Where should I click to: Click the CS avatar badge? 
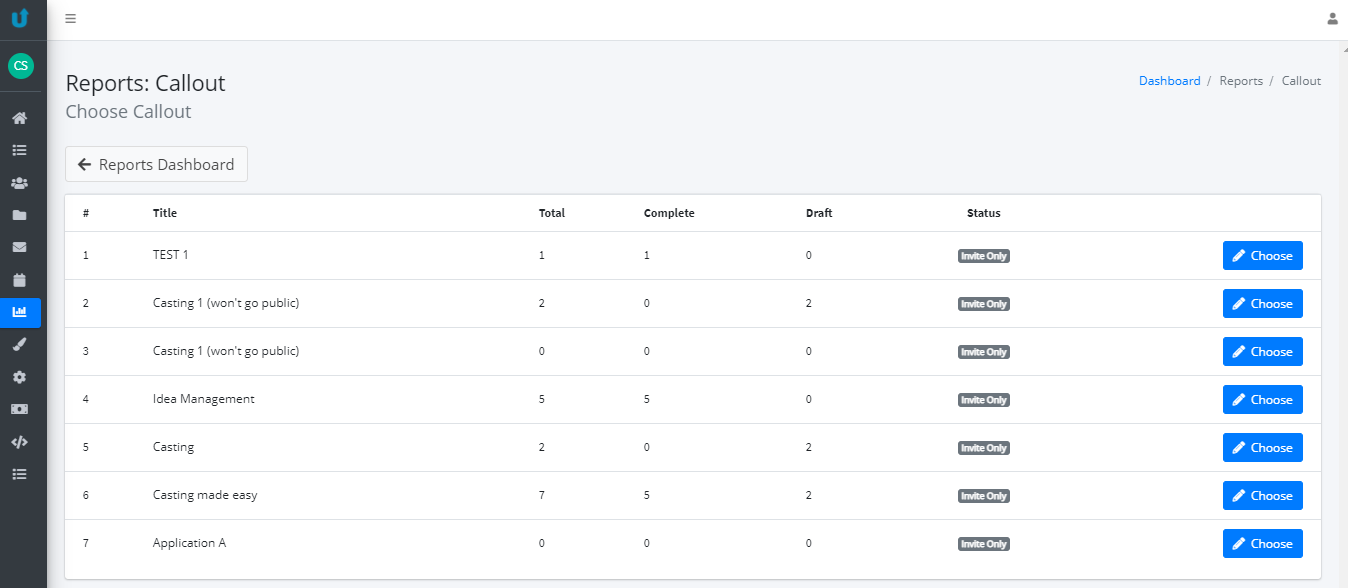coord(20,66)
